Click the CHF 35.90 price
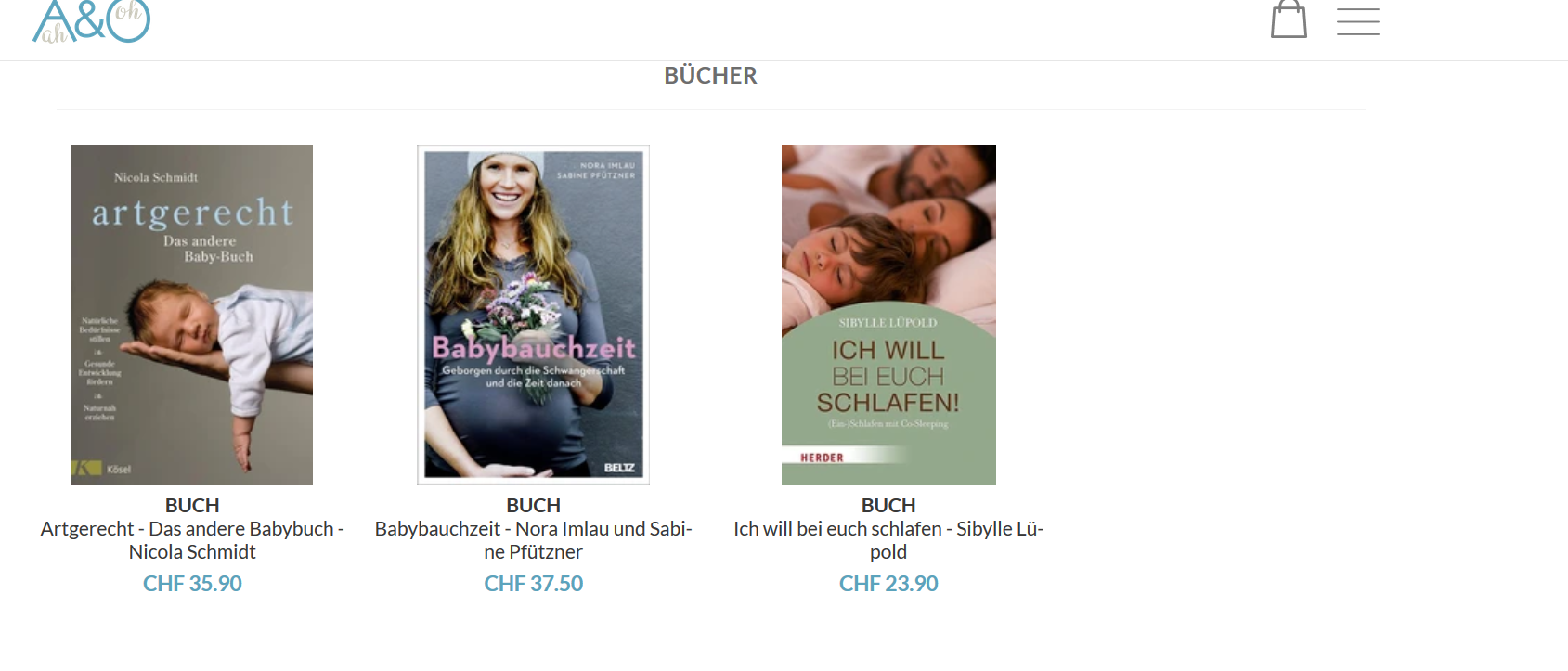This screenshot has width=1568, height=671. coord(192,584)
